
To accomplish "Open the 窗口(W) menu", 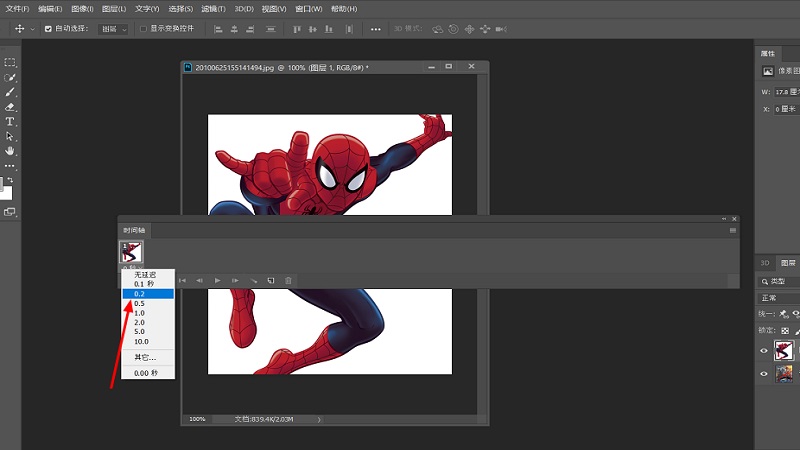I will click(309, 9).
